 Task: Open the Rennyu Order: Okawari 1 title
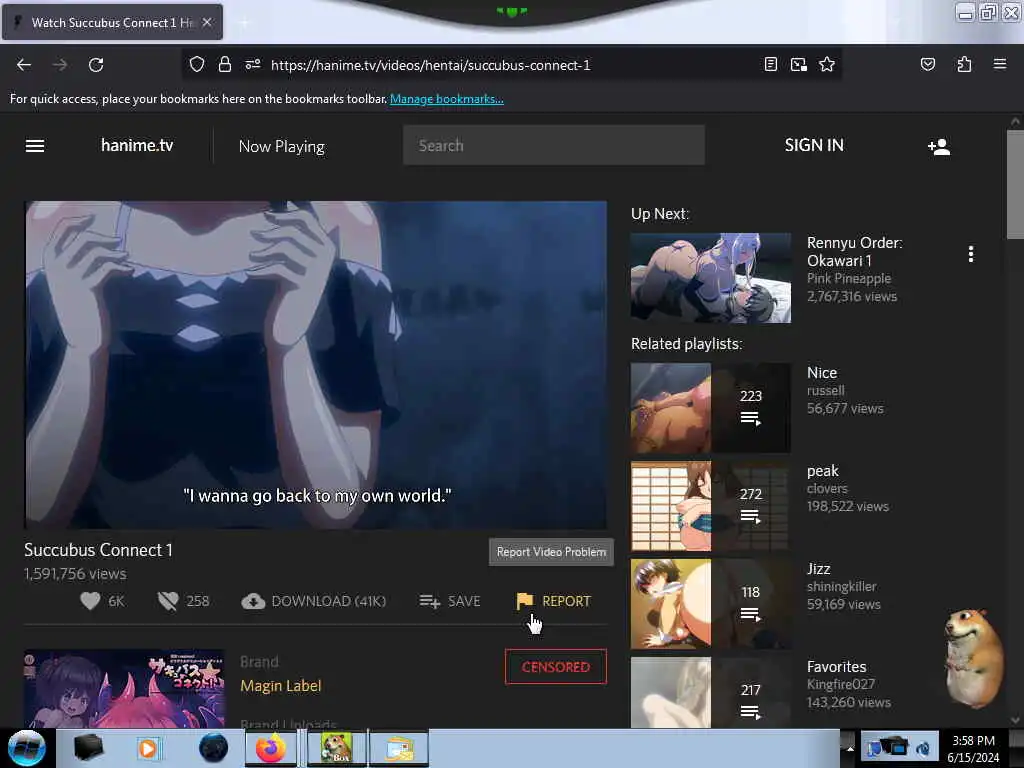pos(854,251)
